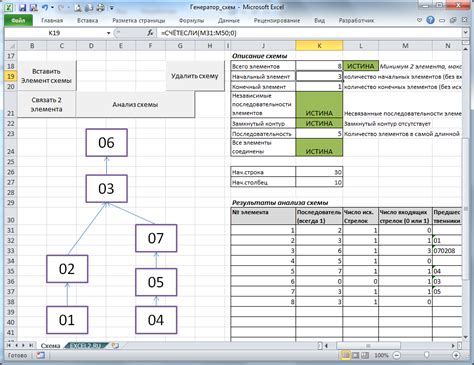Screen dimensions: 474x365
Task: Click the Save icon in quick access toolbar
Action: (22, 7)
